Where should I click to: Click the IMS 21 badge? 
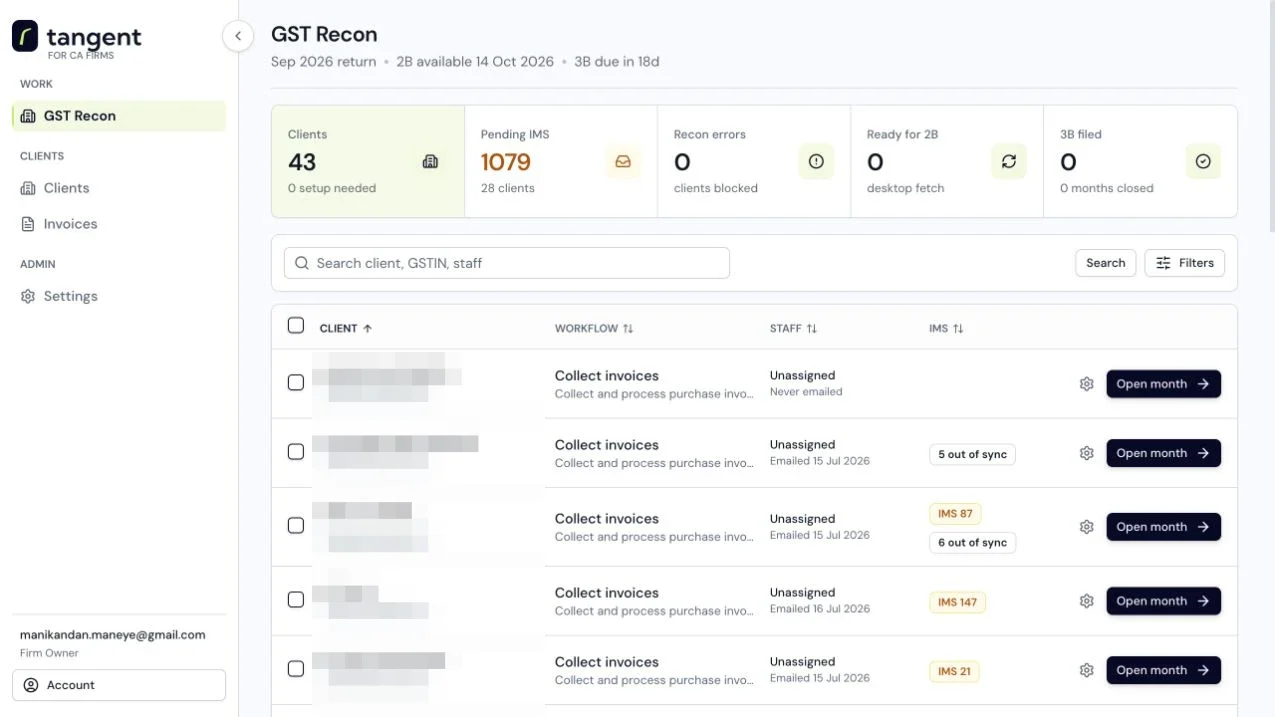coord(955,671)
